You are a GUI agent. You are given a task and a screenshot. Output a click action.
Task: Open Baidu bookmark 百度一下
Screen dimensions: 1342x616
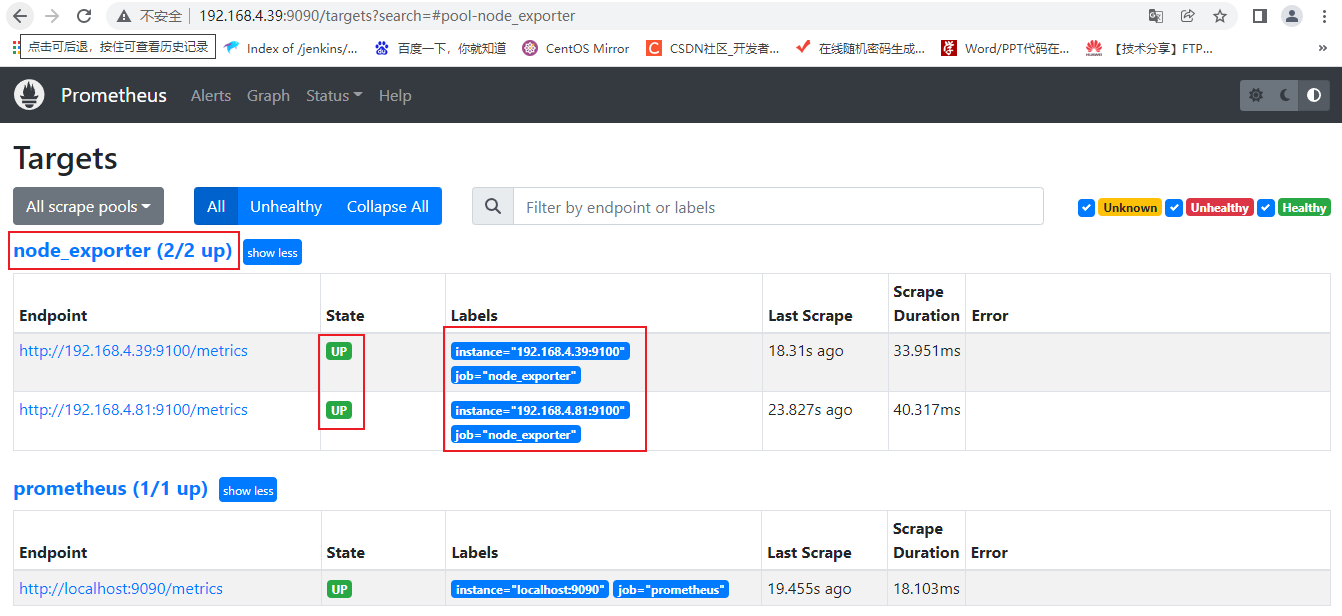[440, 48]
